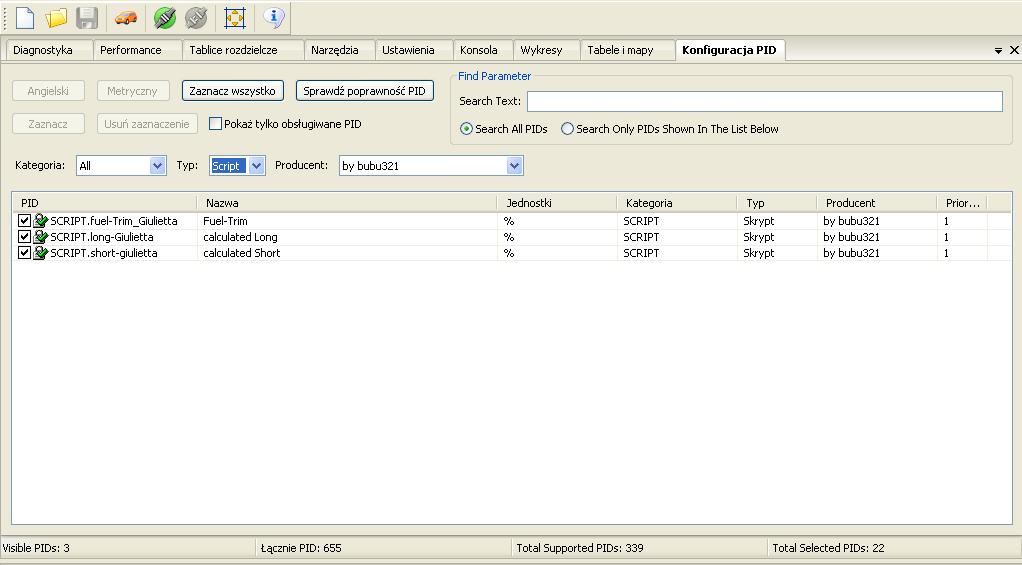Sort list by the Nazwa column header
Viewport: 1022px width, 565px height.
(x=346, y=203)
